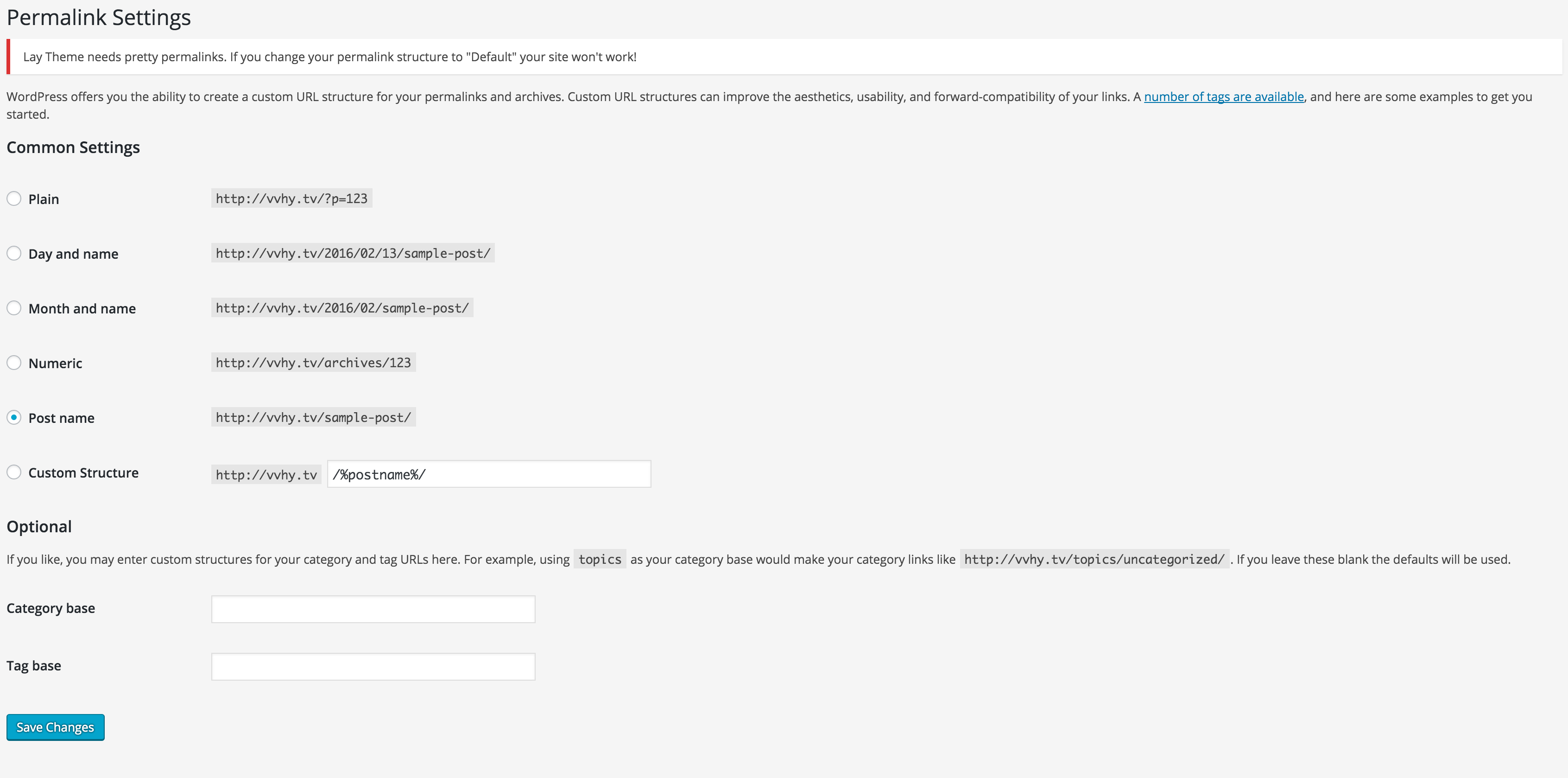The width and height of the screenshot is (1568, 778).
Task: Click the http://vvhy.tv/?p=123 example URL
Action: click(x=291, y=198)
